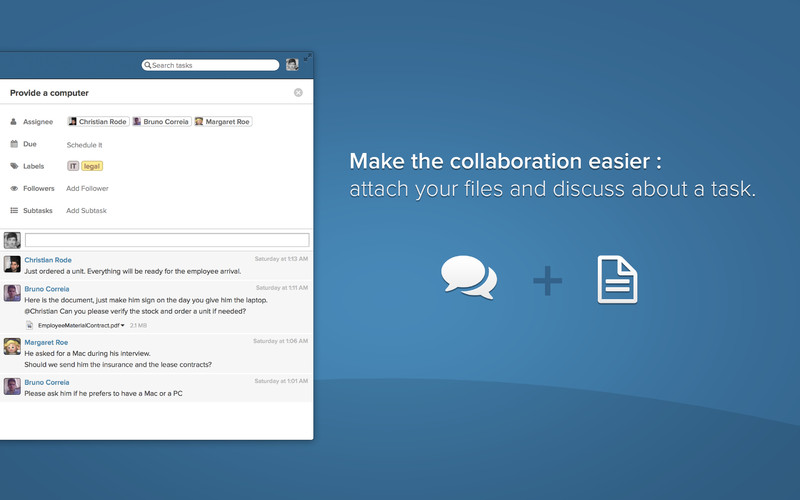
Task: Click the Labels tag icon
Action: (x=14, y=166)
